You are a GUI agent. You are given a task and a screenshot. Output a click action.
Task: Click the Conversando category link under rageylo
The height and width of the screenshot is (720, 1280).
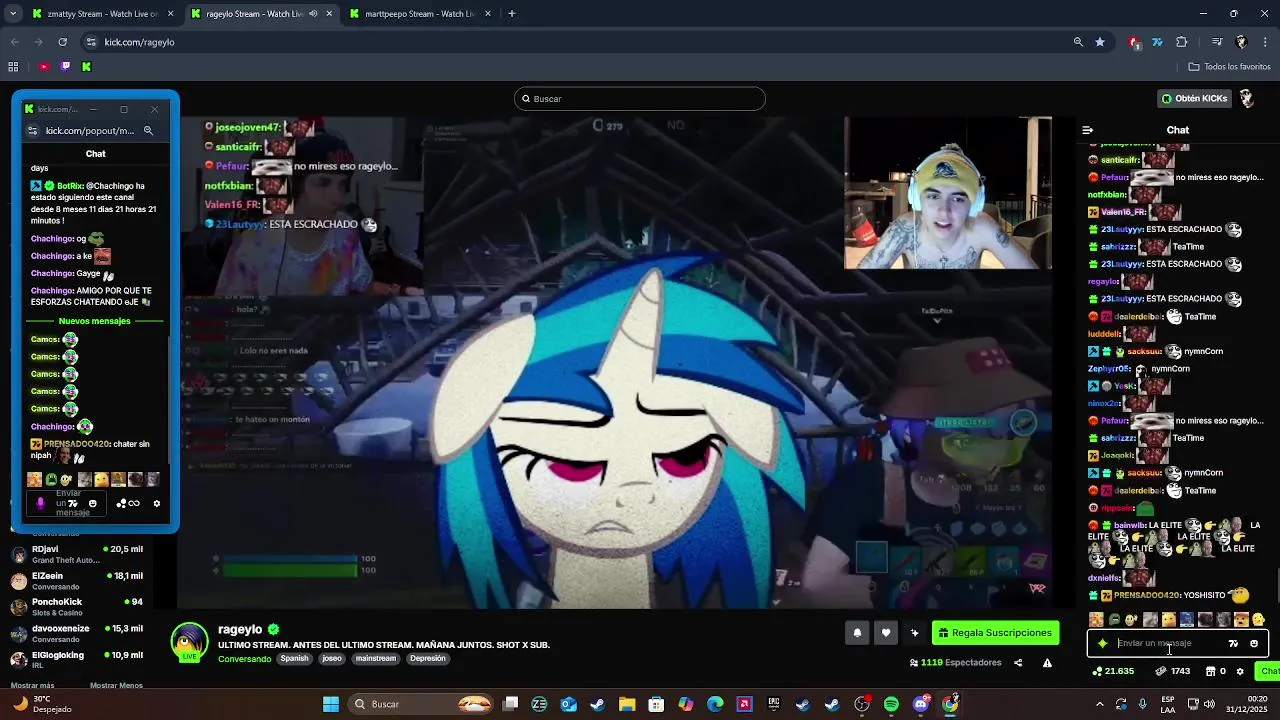pos(245,659)
